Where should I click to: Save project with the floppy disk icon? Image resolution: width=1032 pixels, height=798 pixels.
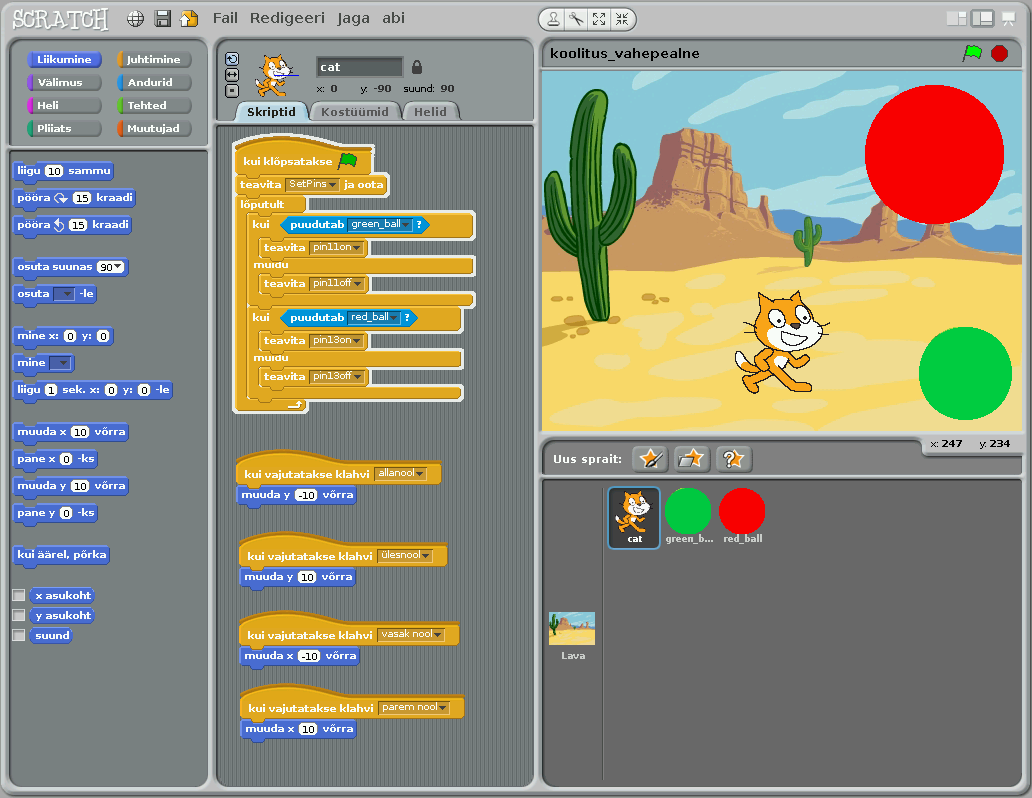[162, 19]
